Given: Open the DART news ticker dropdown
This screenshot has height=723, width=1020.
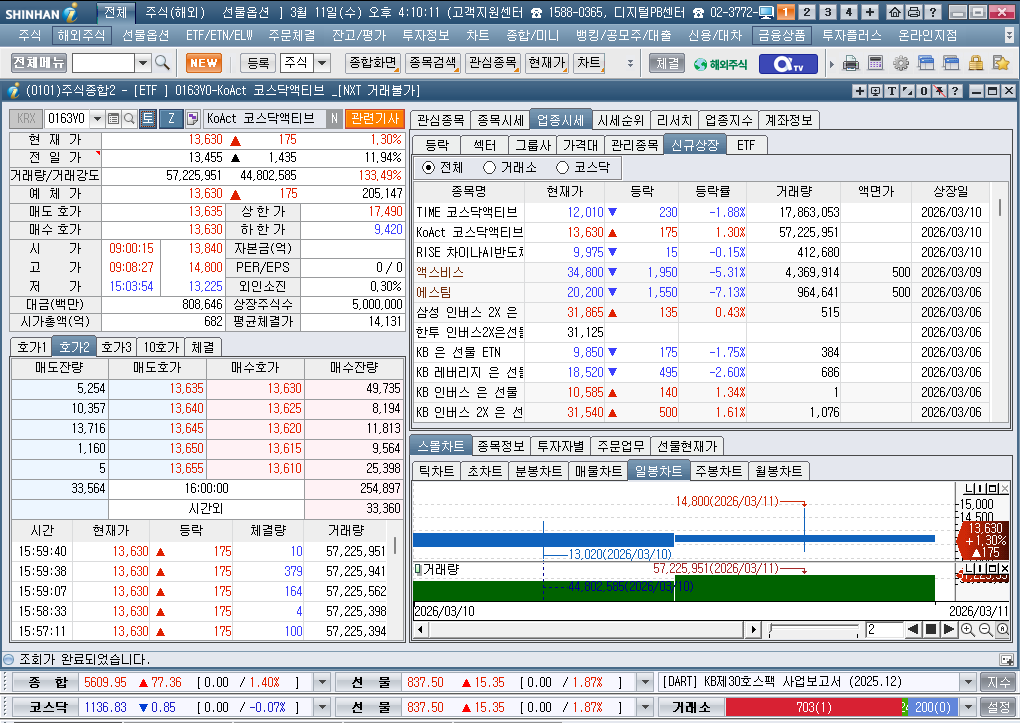Looking at the screenshot, I should coord(969,682).
